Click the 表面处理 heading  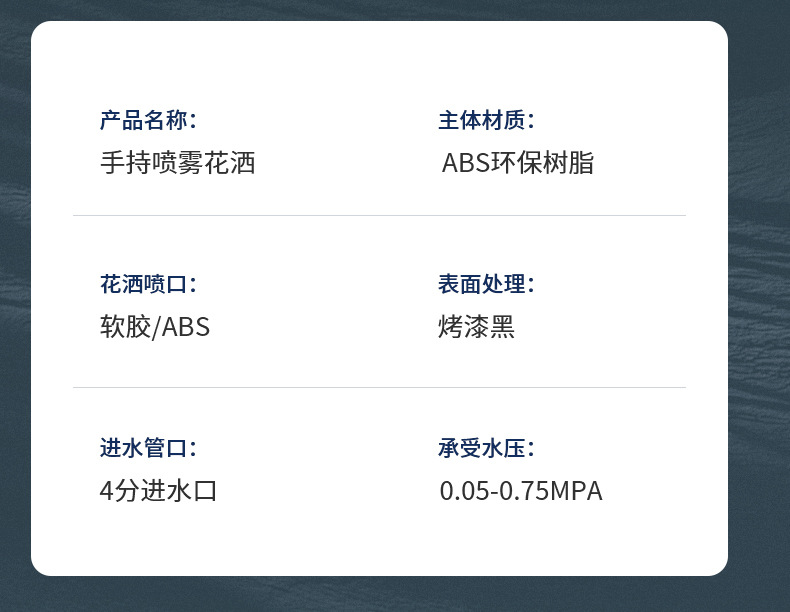coord(486,284)
